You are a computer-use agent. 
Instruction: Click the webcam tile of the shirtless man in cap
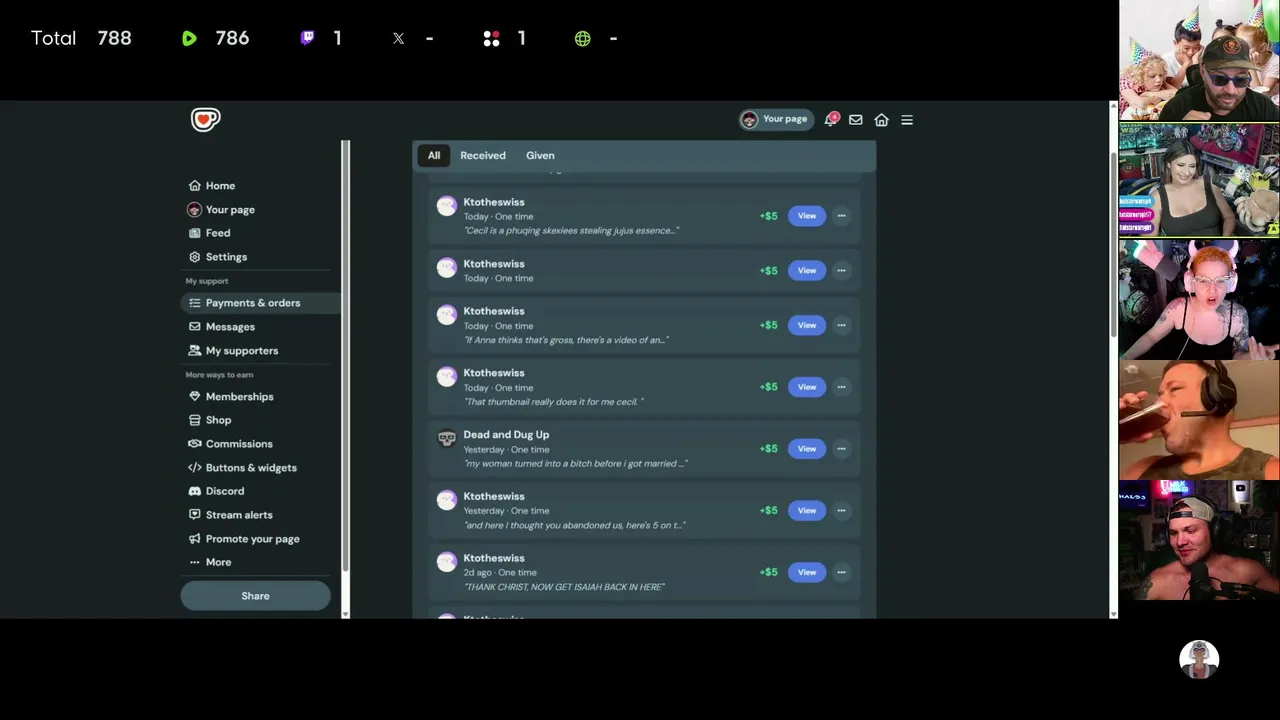tap(1199, 540)
